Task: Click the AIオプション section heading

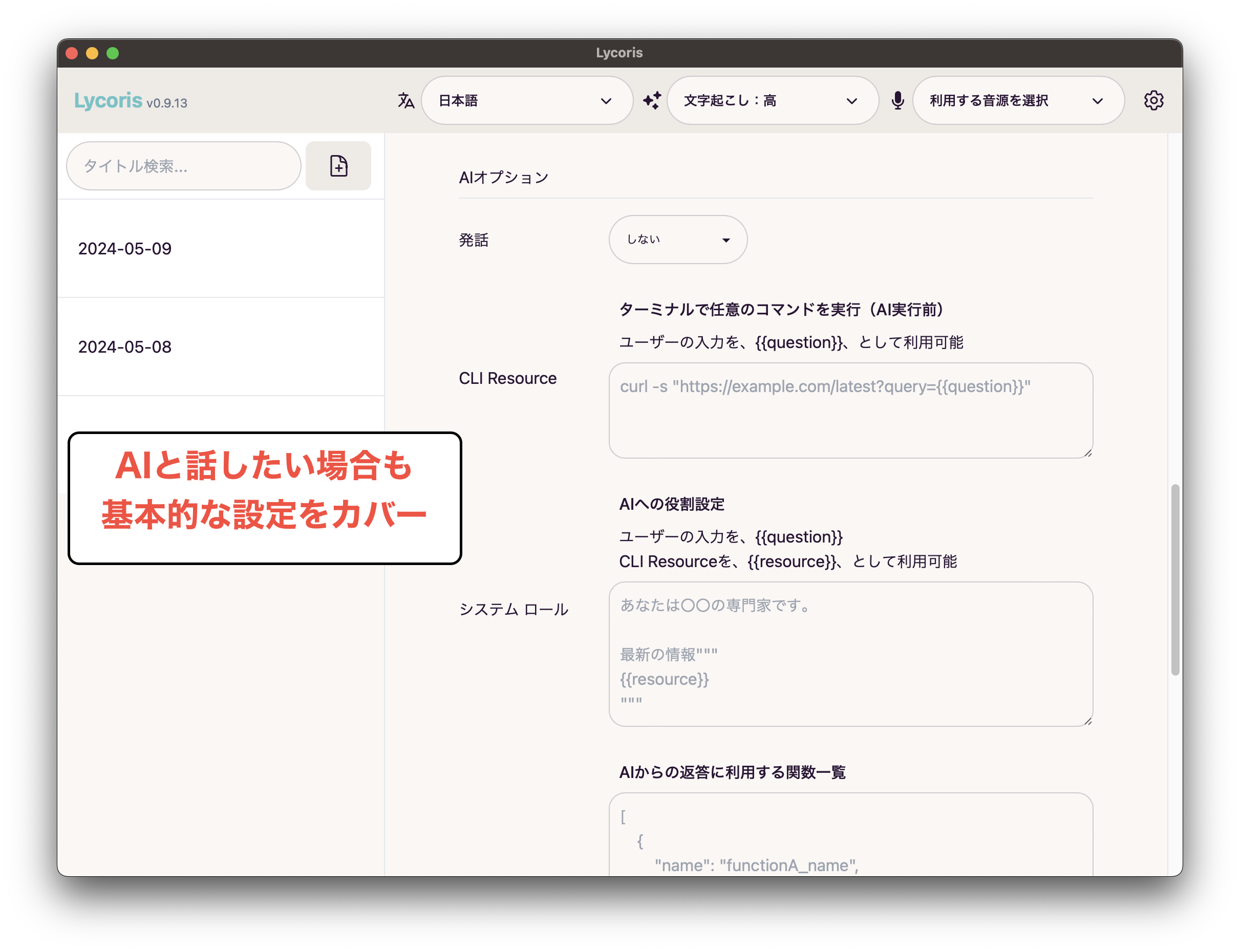Action: click(503, 178)
